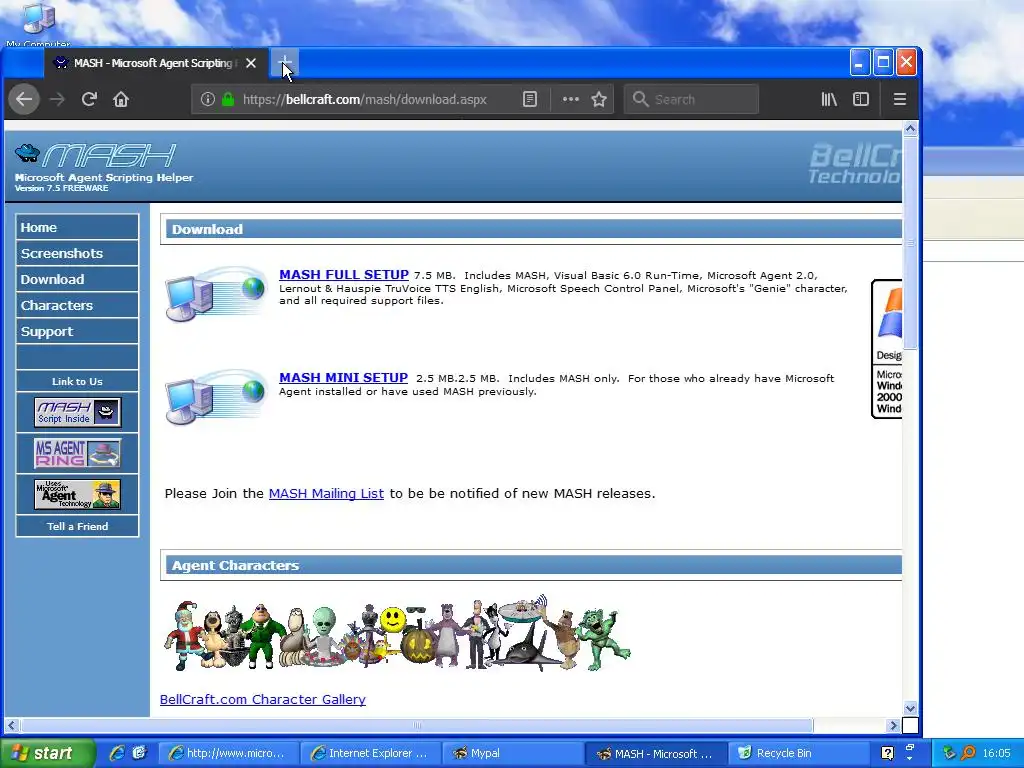Image resolution: width=1024 pixels, height=768 pixels.
Task: Close the MASH browser tab
Action: click(x=251, y=63)
